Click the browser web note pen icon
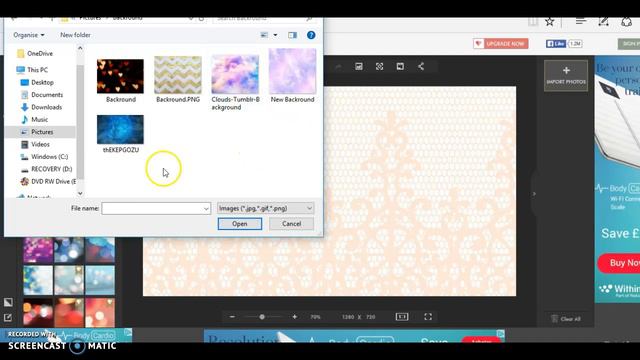The height and width of the screenshot is (360, 640). (603, 22)
